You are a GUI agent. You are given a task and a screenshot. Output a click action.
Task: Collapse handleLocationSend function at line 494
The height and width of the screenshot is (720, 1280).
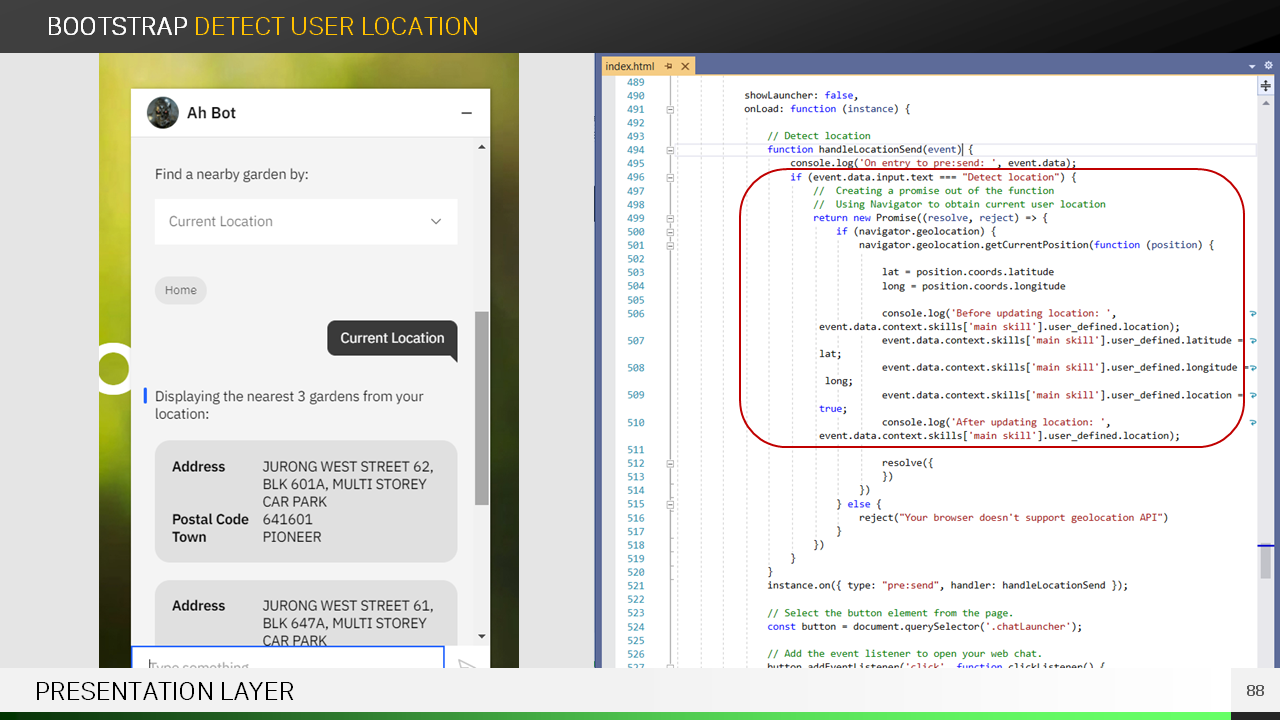670,150
